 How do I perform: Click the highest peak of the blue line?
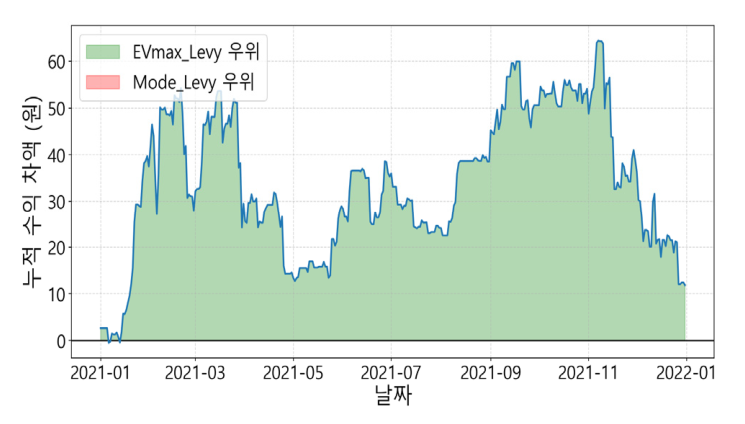tap(599, 41)
